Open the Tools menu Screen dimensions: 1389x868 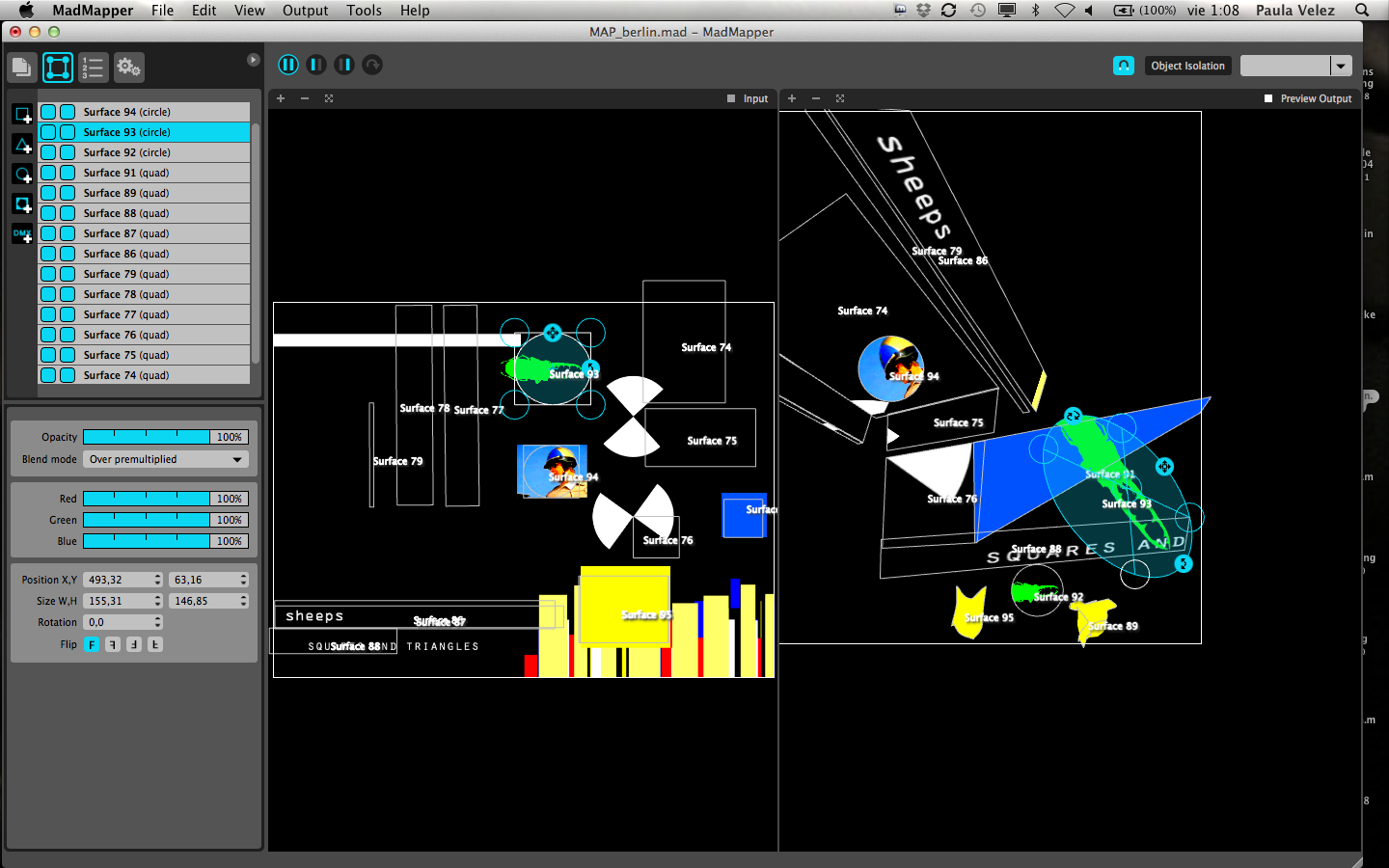pyautogui.click(x=364, y=11)
